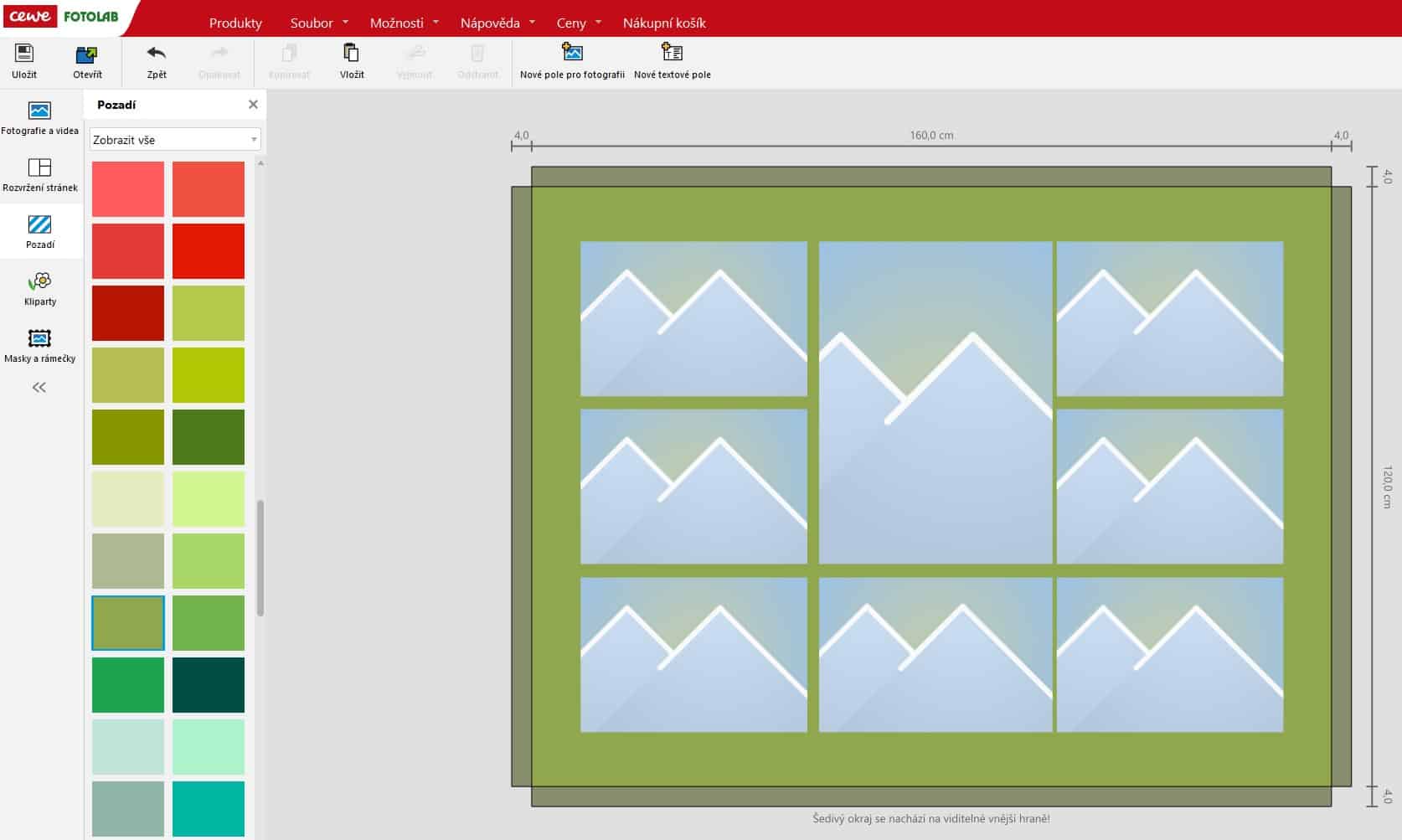Open Nákupní košík shopping cart
Screen dimensions: 1402x840
[664, 23]
